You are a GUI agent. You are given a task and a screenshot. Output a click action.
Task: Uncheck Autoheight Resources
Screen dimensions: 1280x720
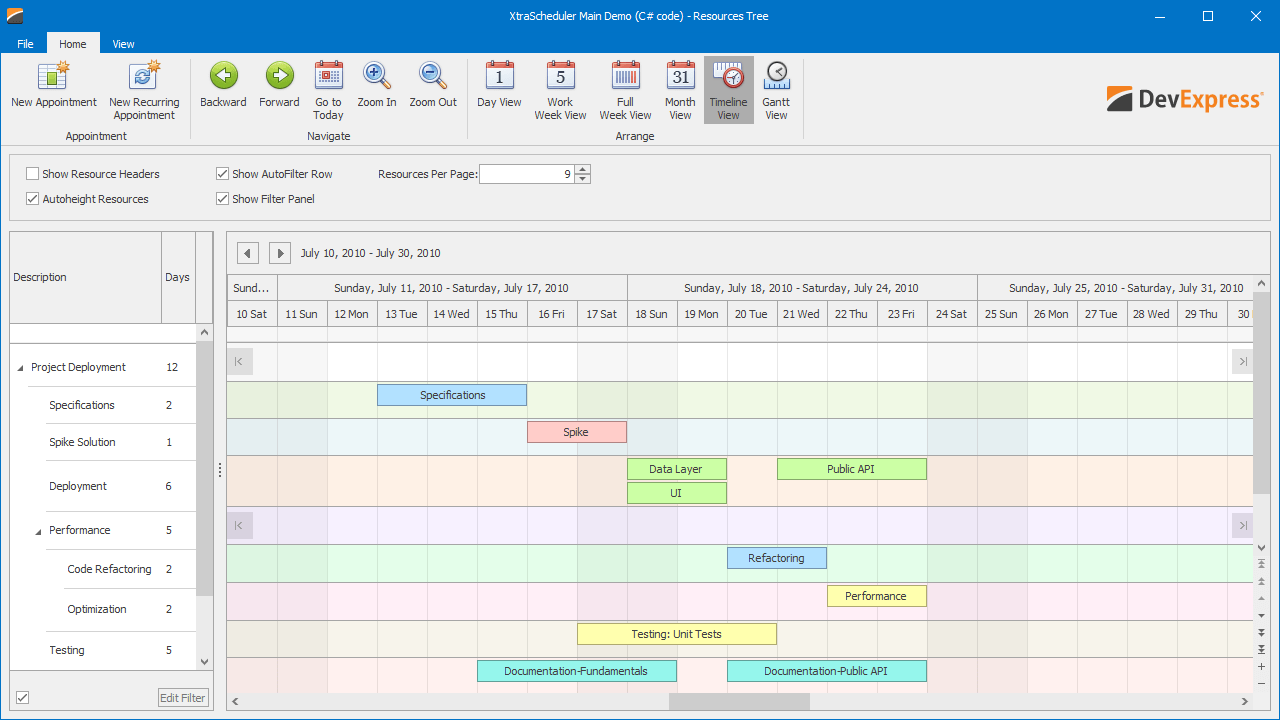(33, 199)
